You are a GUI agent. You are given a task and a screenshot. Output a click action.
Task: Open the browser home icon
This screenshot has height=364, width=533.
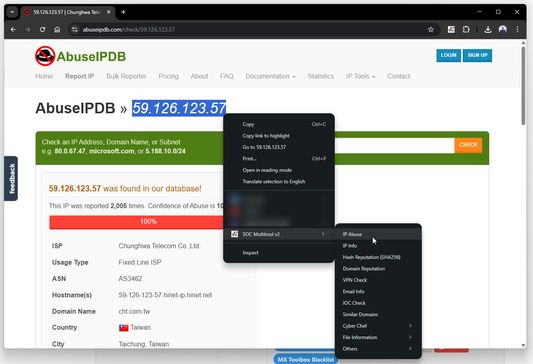57,30
